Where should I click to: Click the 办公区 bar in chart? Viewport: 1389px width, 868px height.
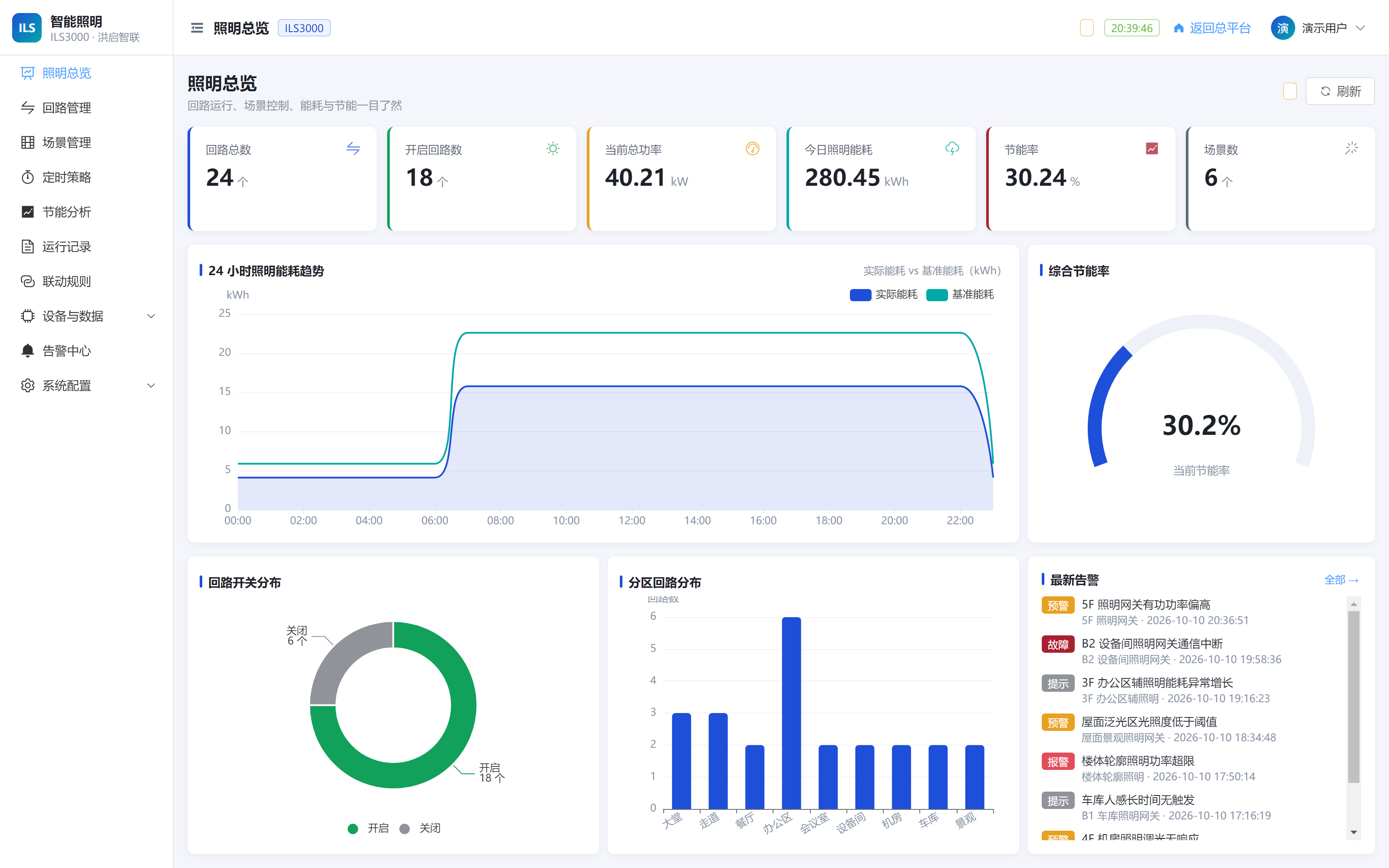click(791, 713)
